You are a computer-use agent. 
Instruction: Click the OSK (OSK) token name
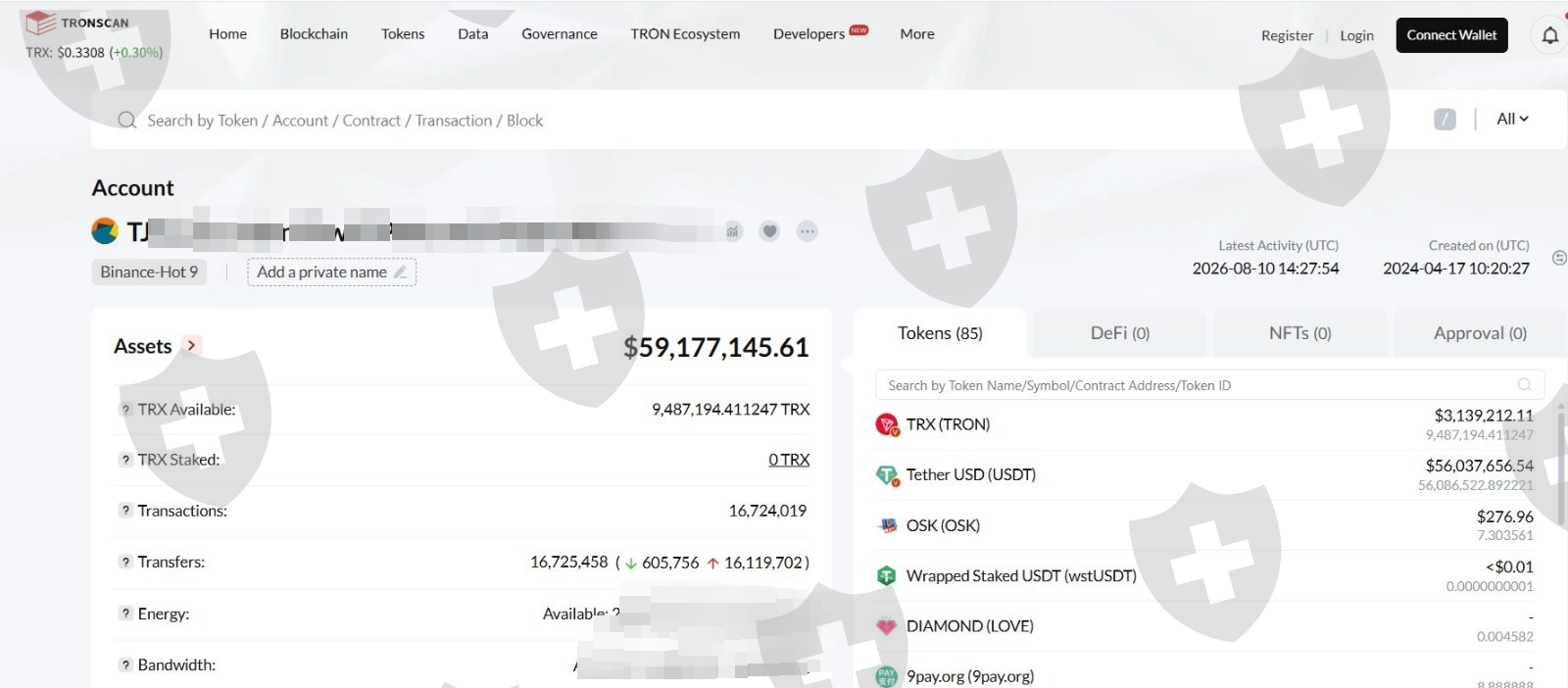pyautogui.click(x=943, y=526)
